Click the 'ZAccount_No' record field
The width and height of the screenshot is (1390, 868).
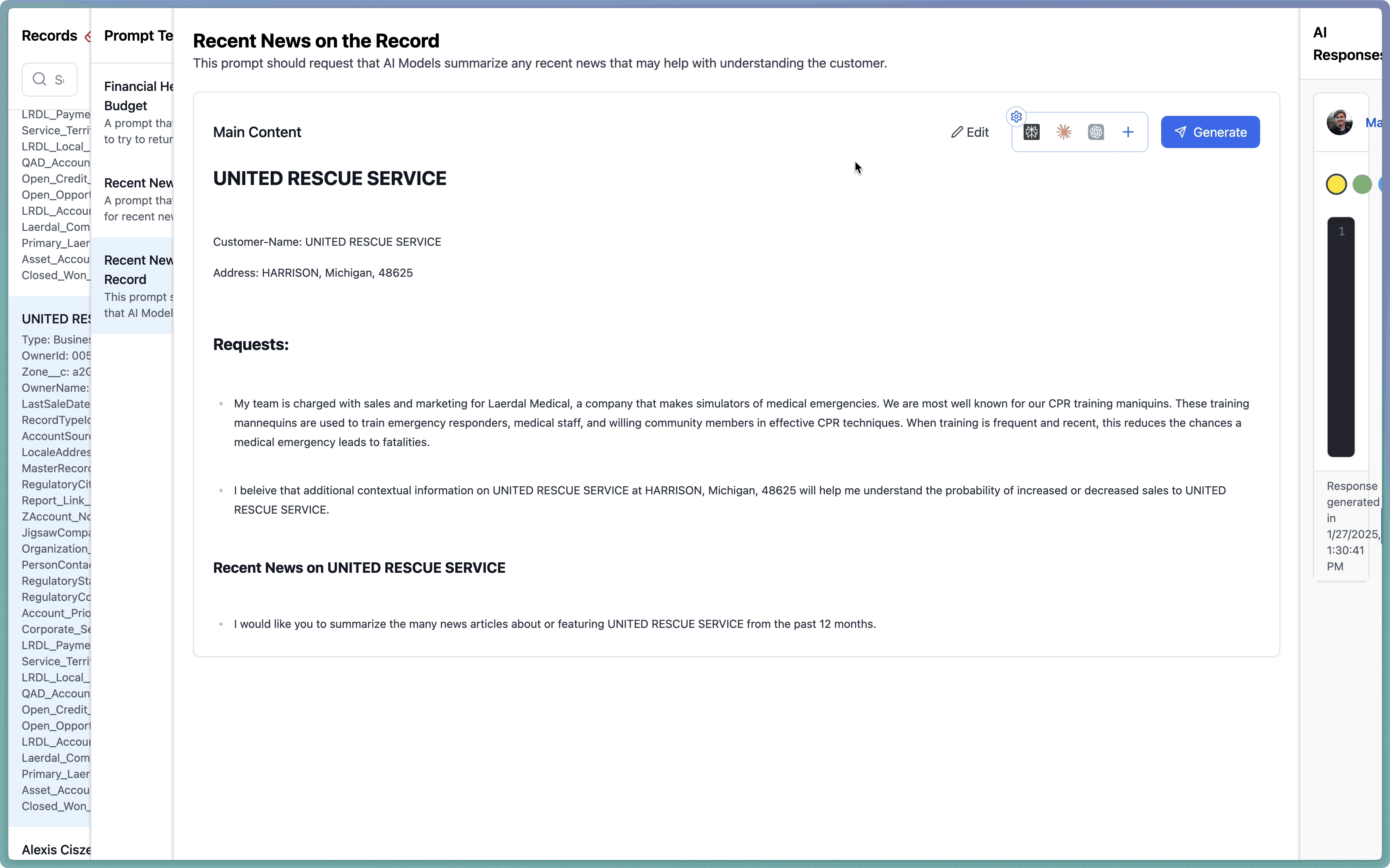(x=56, y=516)
